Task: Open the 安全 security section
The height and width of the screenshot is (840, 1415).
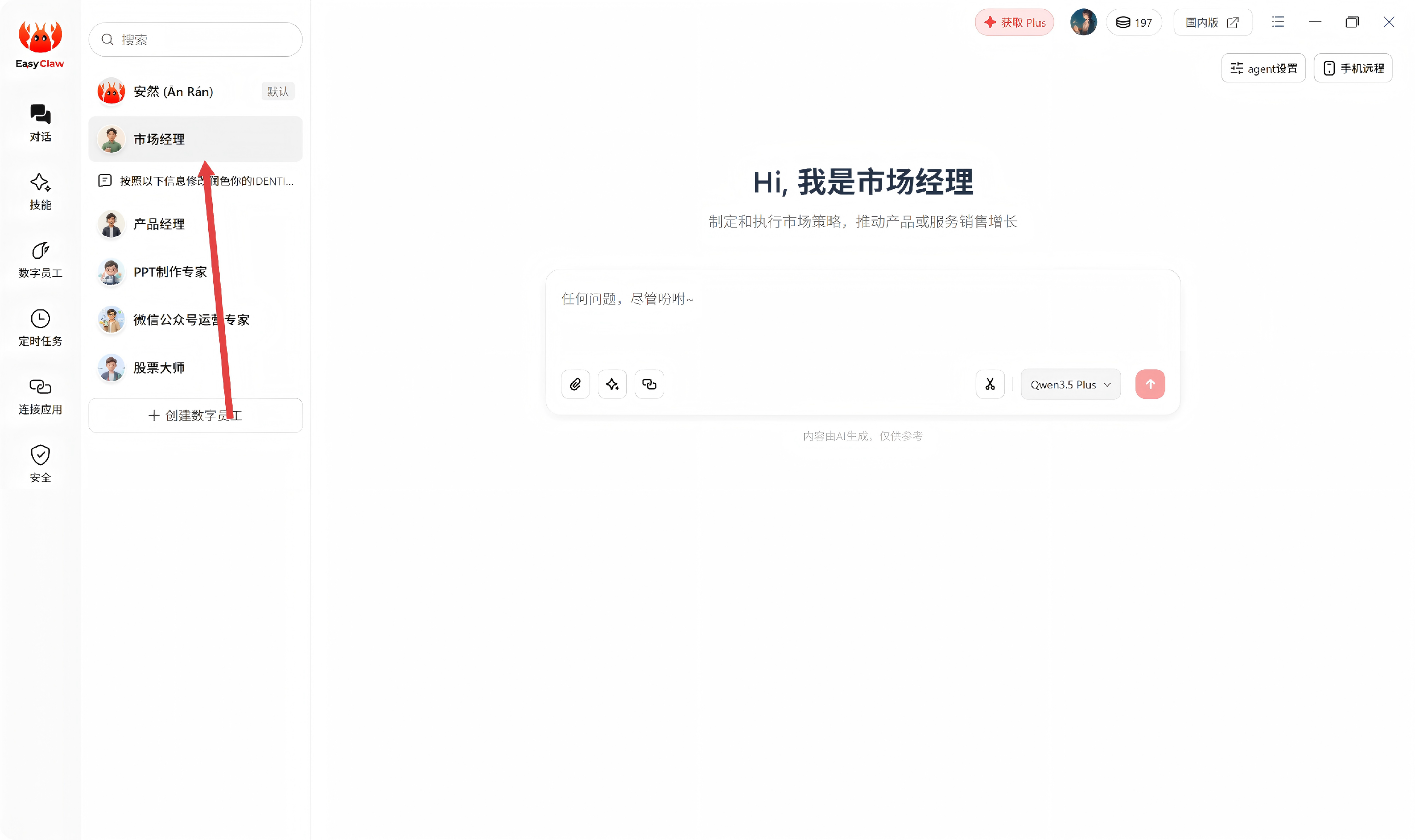Action: click(40, 464)
